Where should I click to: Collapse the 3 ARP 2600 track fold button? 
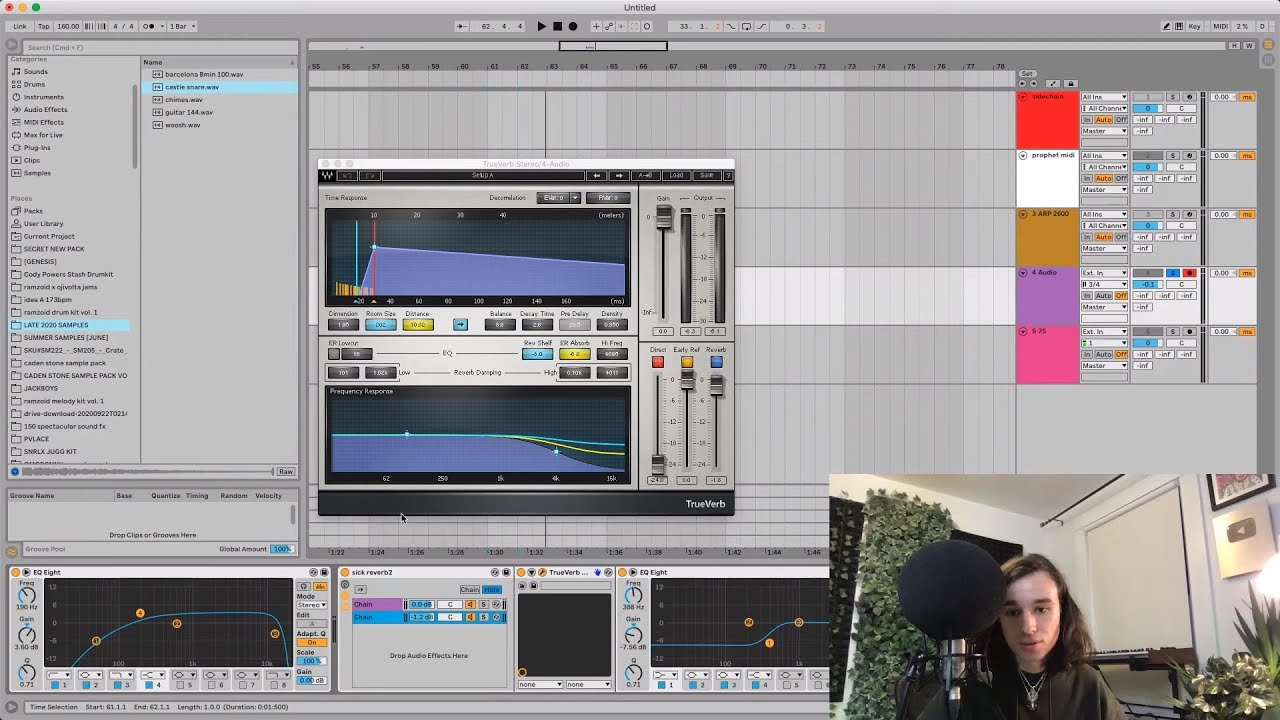pyautogui.click(x=1023, y=214)
